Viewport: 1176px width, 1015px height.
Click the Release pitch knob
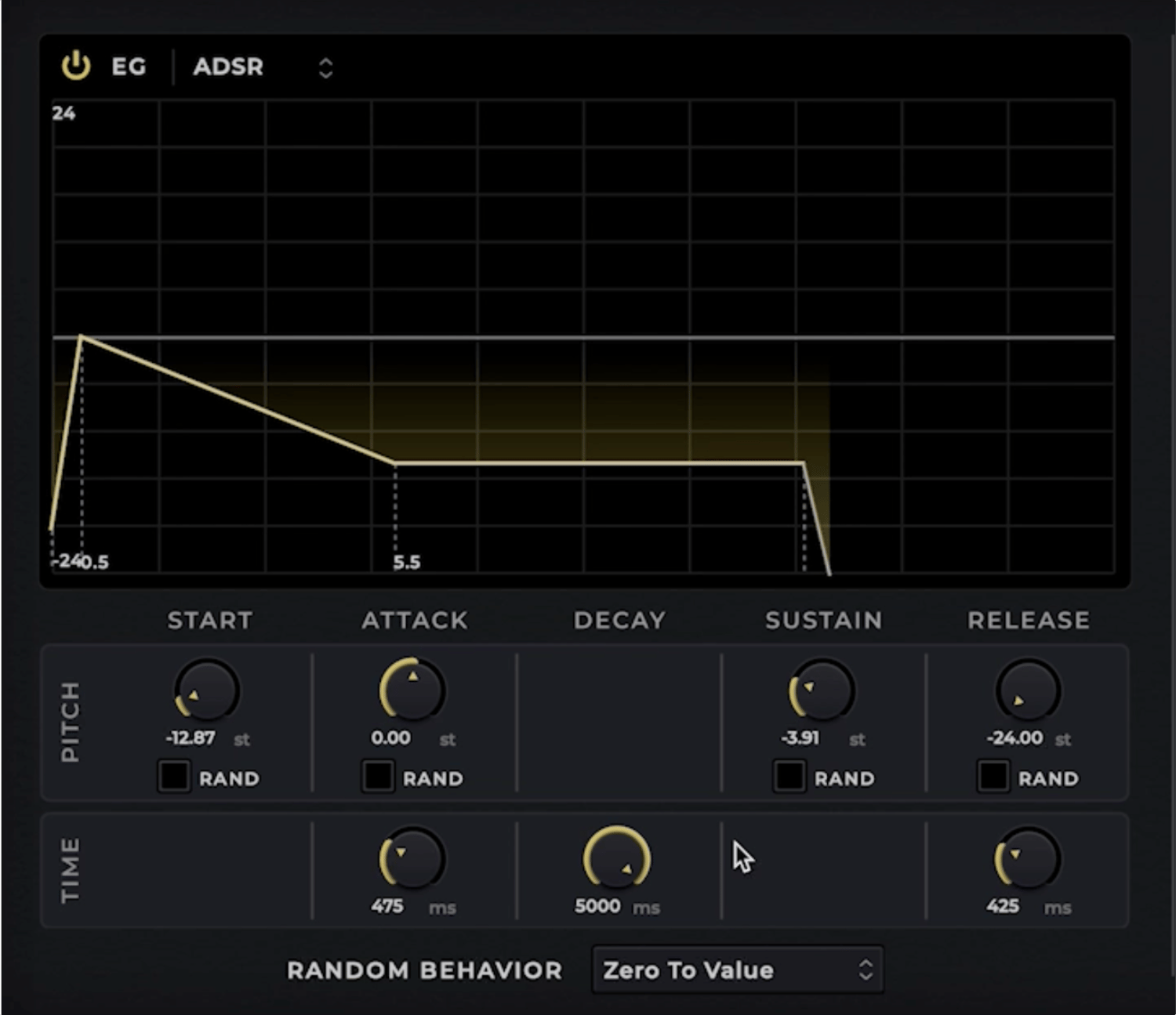[1027, 691]
